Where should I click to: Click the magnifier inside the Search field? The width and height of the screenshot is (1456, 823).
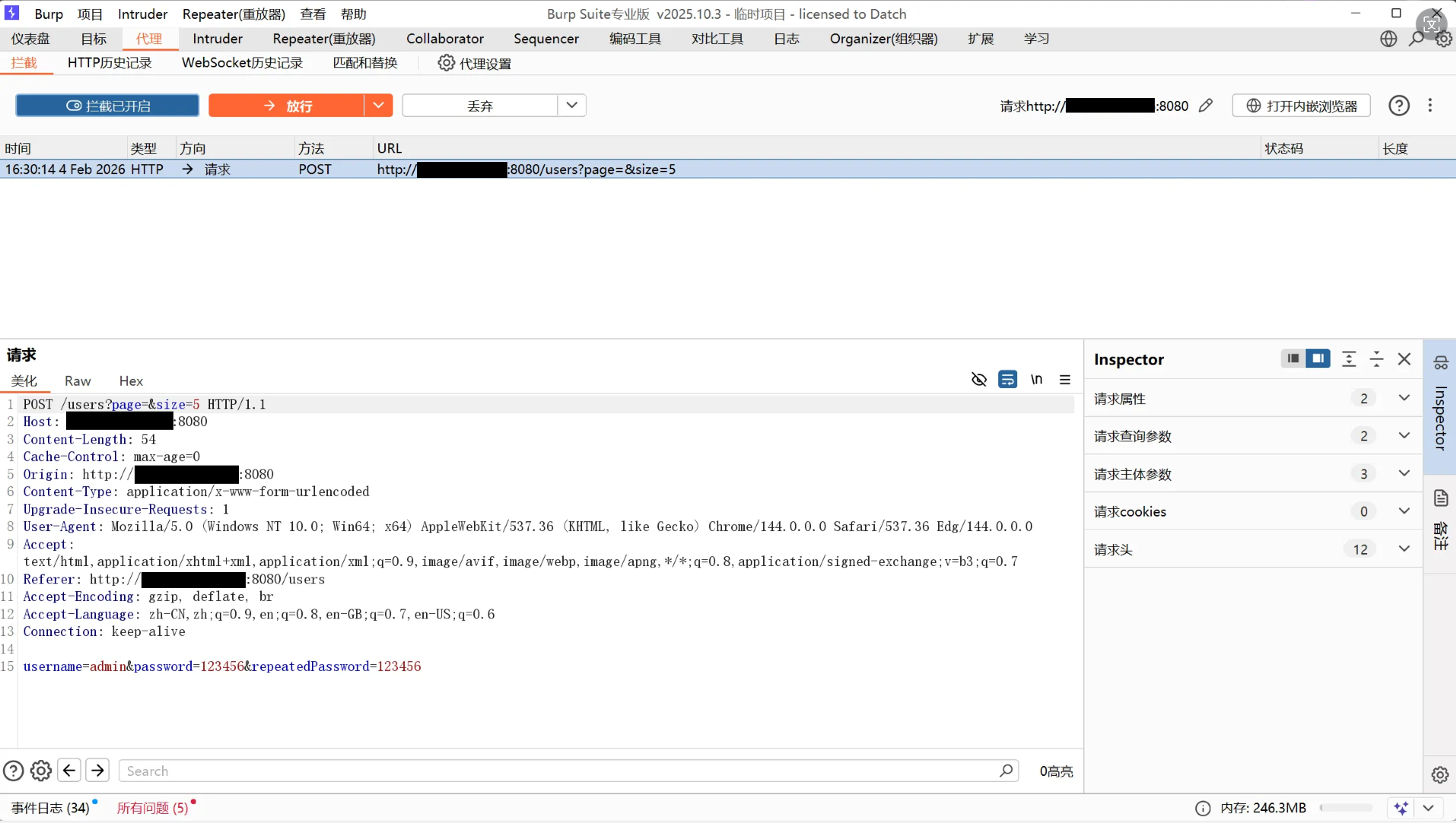tap(1006, 771)
